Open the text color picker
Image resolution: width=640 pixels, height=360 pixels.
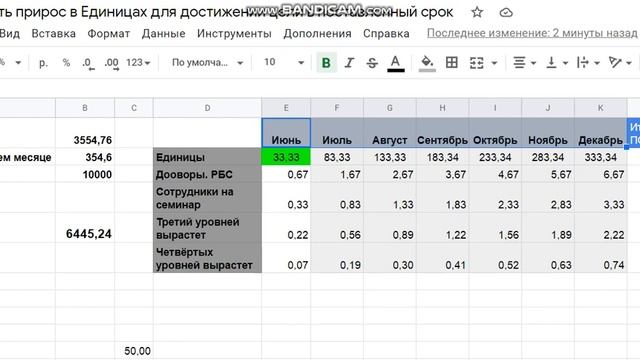[395, 63]
